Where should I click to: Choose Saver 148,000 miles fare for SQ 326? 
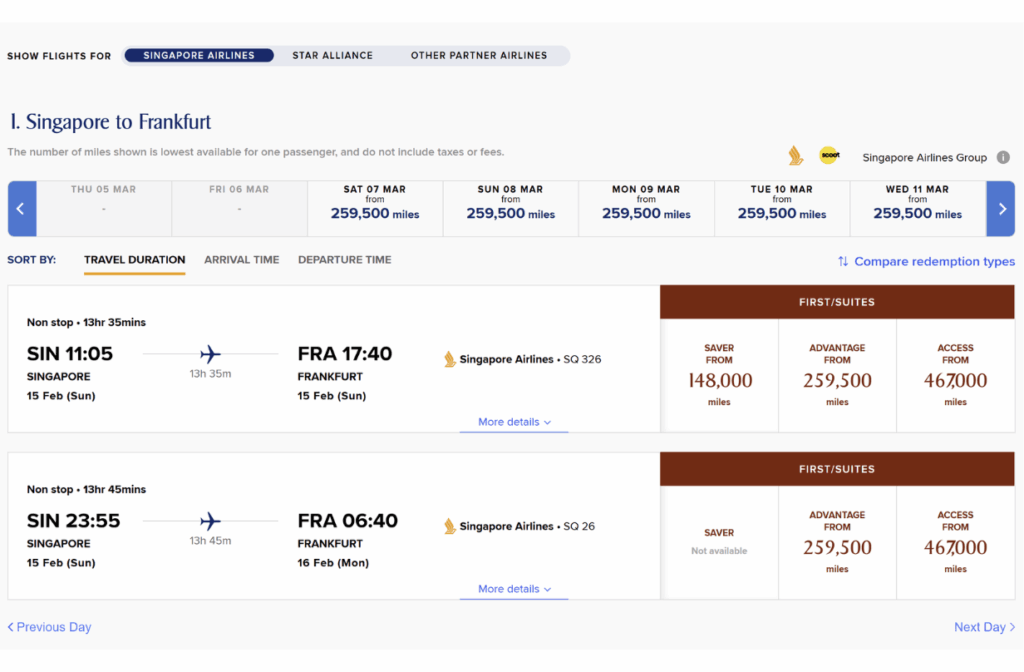click(719, 376)
